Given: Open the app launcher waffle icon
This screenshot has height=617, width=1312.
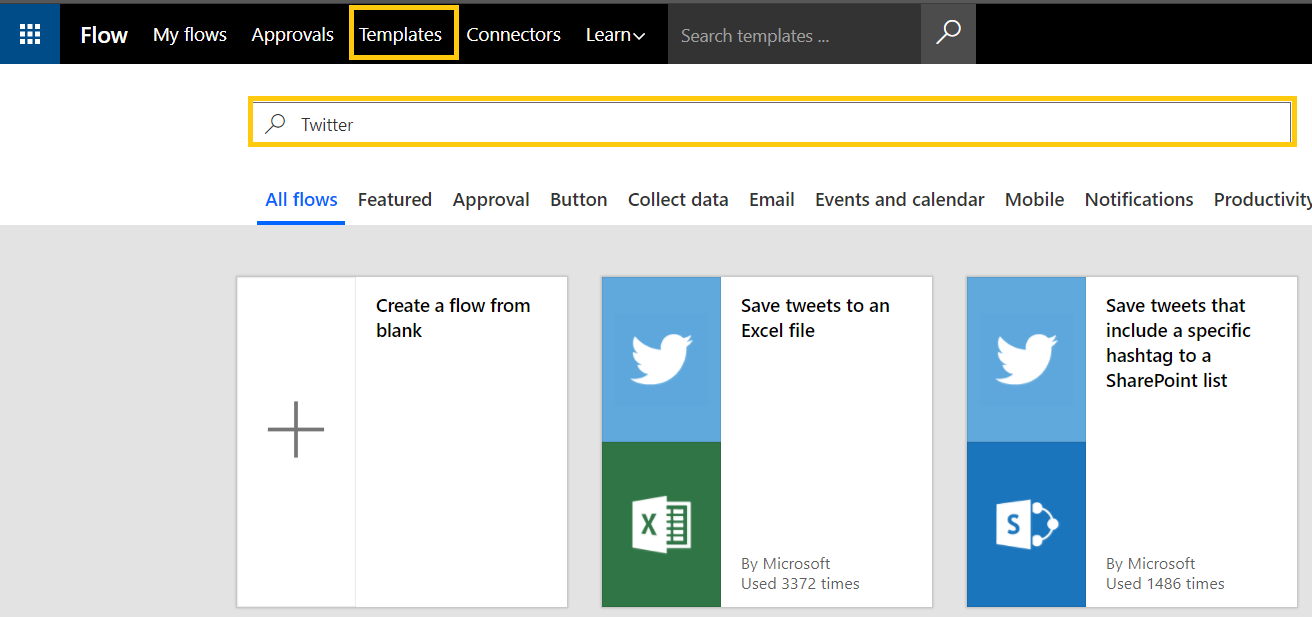Looking at the screenshot, I should coord(30,34).
